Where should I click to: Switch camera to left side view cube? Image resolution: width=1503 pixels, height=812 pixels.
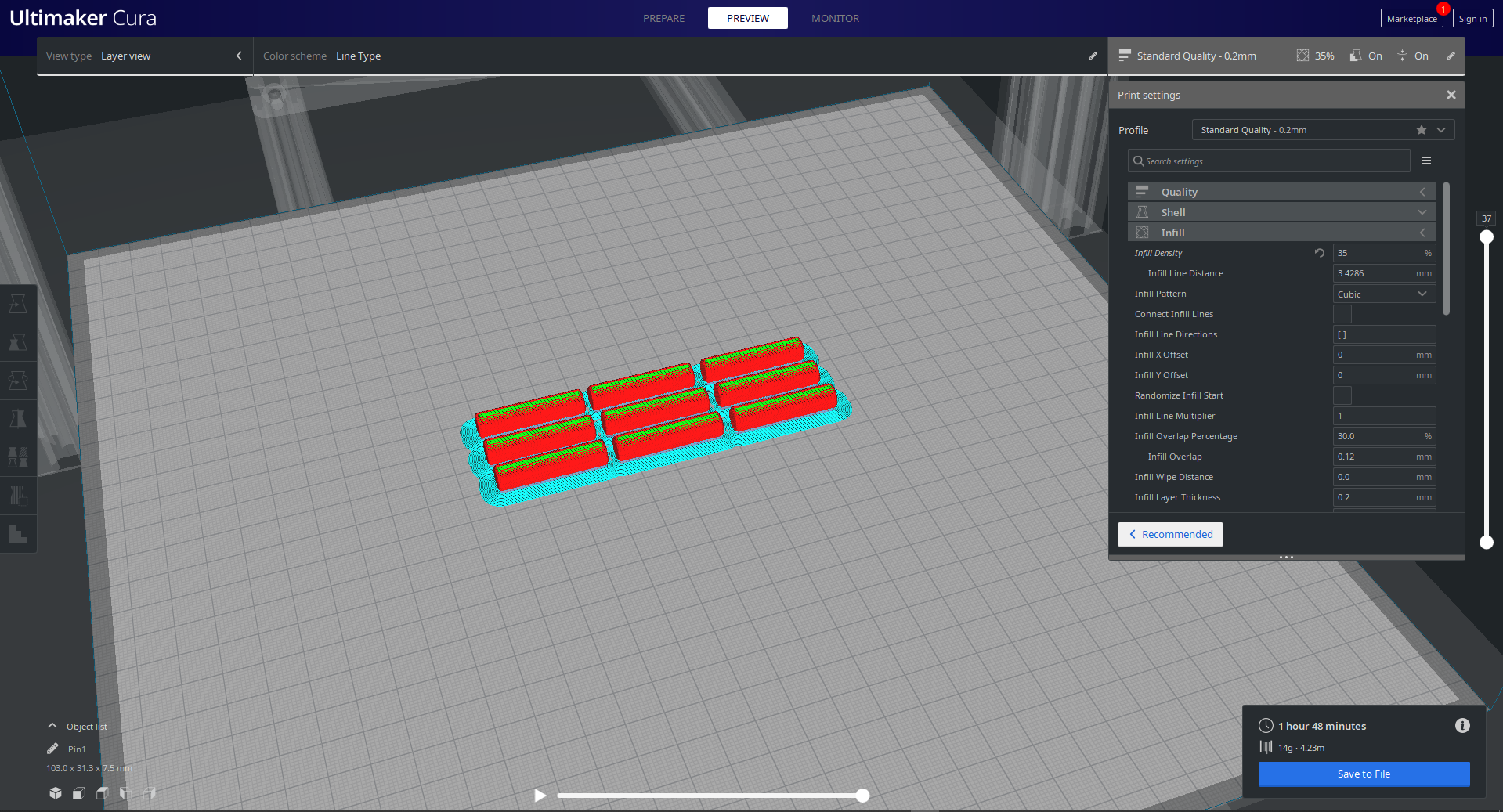coord(125,793)
